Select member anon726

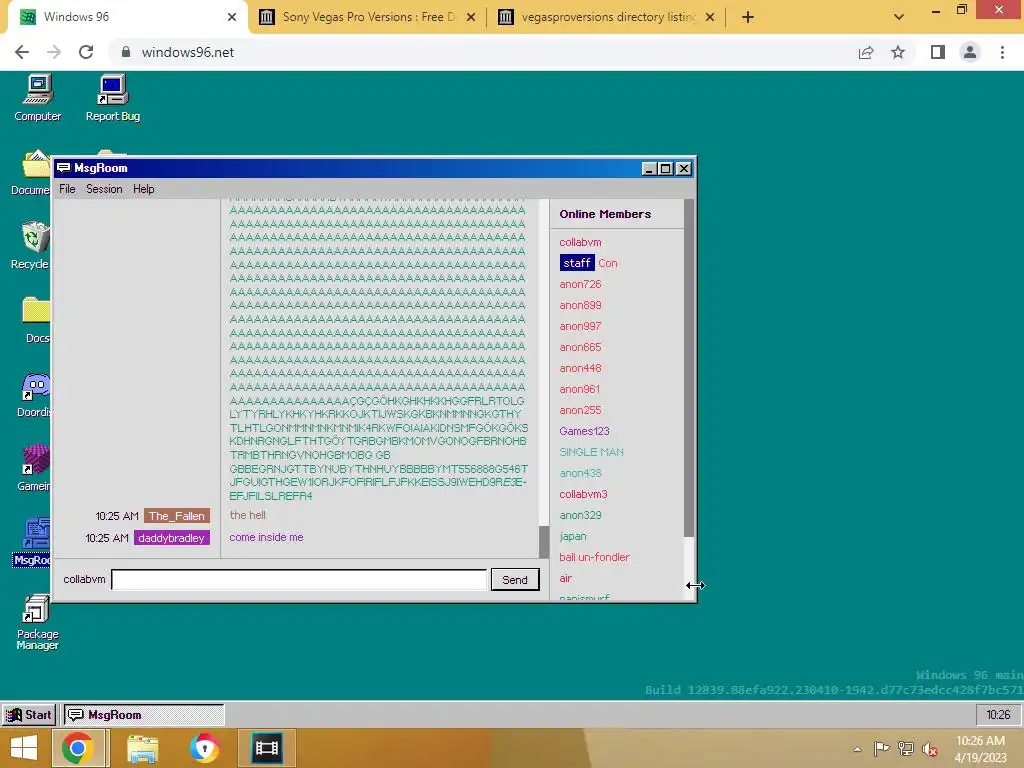580,284
